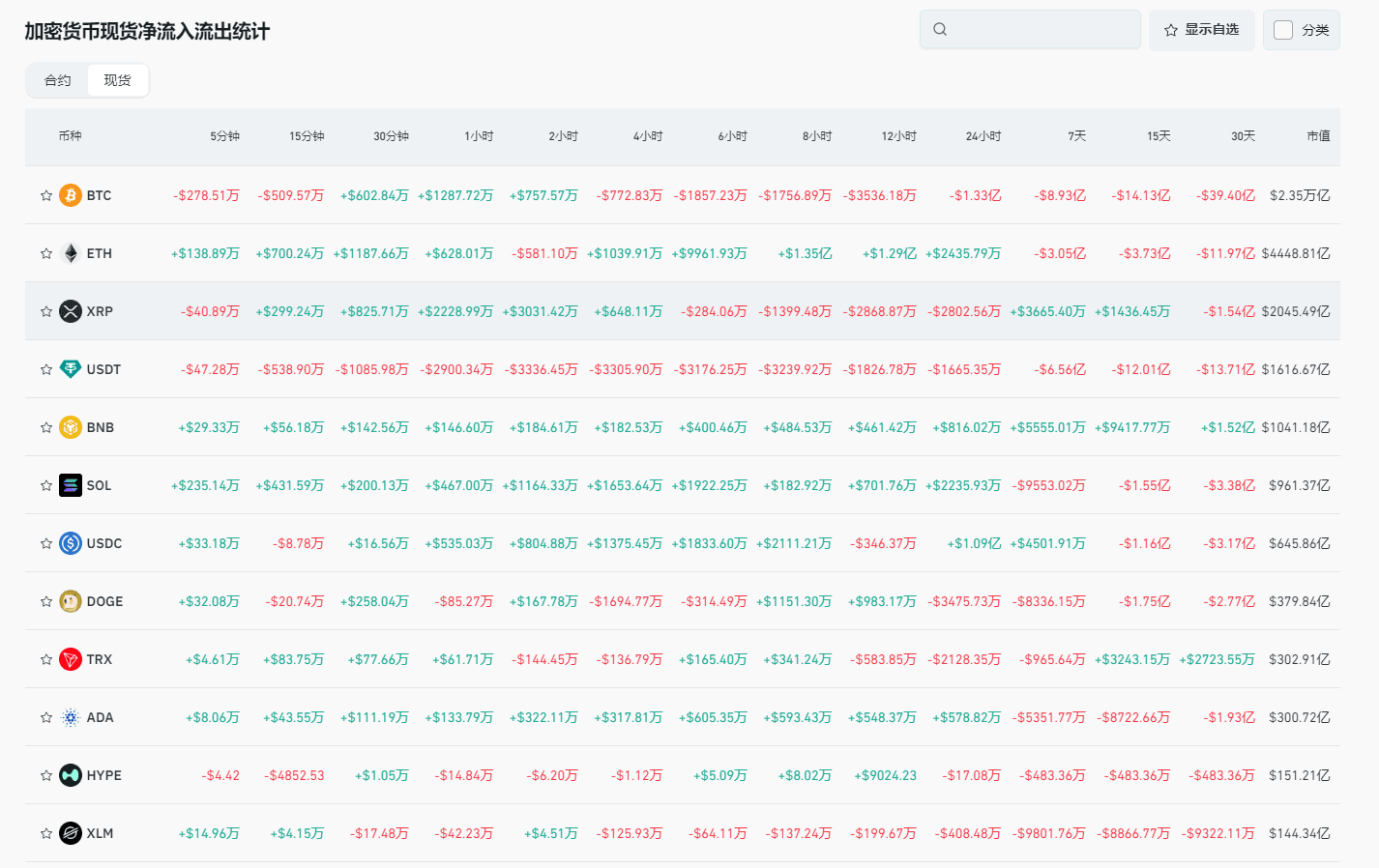Favorite USDC with its star icon
1379x868 pixels.
(x=45, y=543)
